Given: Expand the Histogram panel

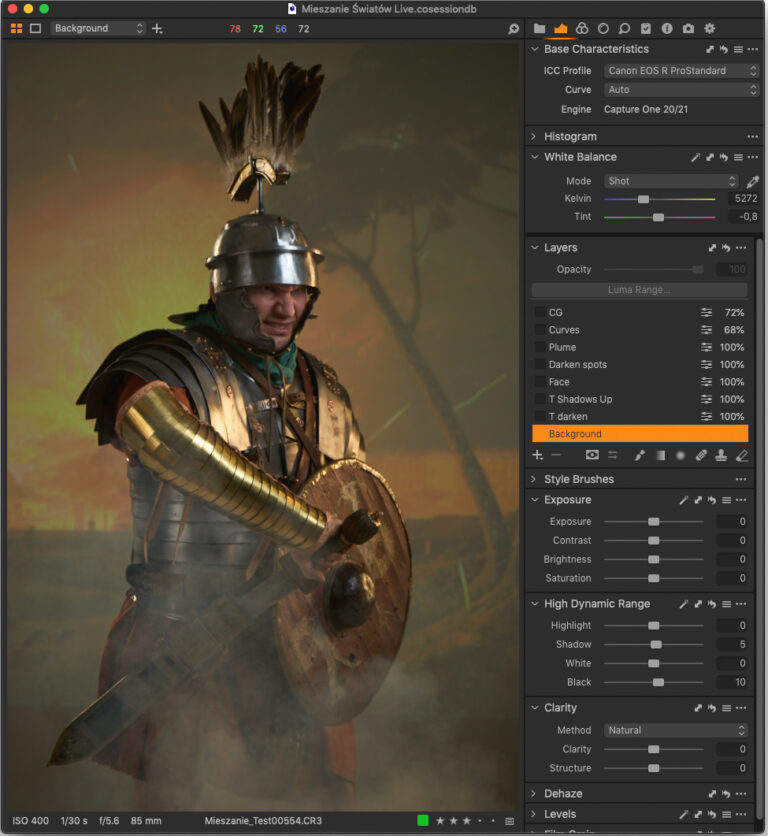Looking at the screenshot, I should 533,136.
